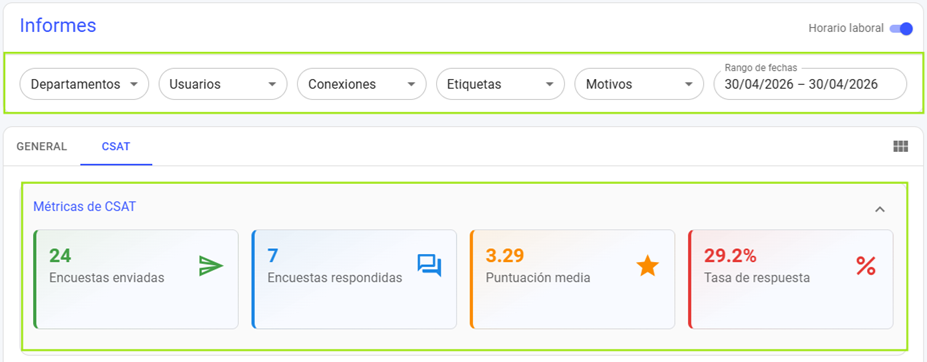
Task: Collapse the Métricas de CSAT section
Action: 880,209
